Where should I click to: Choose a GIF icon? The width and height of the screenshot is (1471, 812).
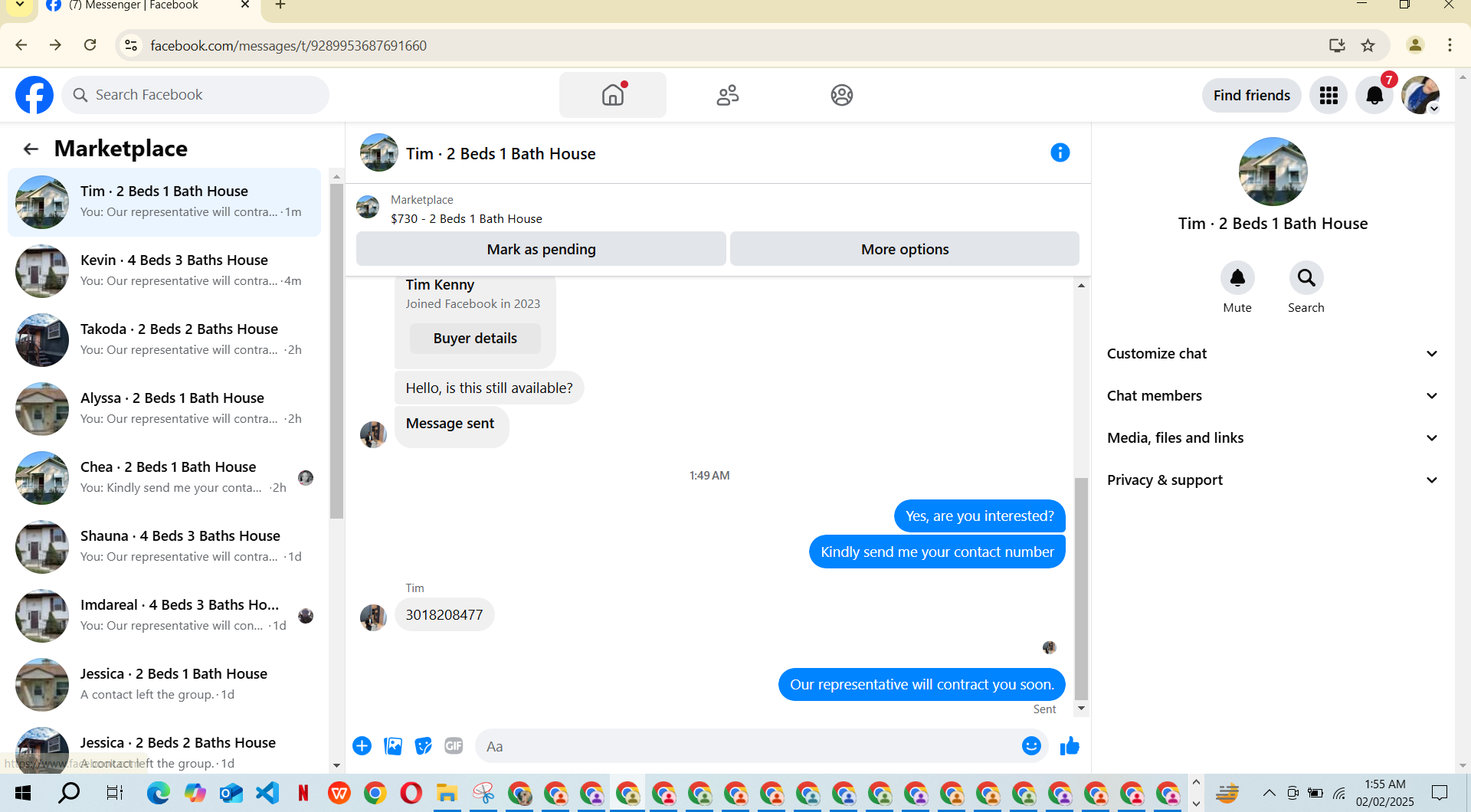click(x=454, y=746)
